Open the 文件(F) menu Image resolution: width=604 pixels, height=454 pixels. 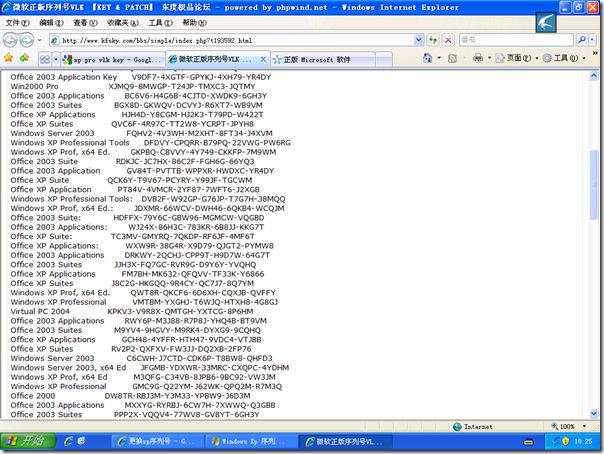coord(17,23)
